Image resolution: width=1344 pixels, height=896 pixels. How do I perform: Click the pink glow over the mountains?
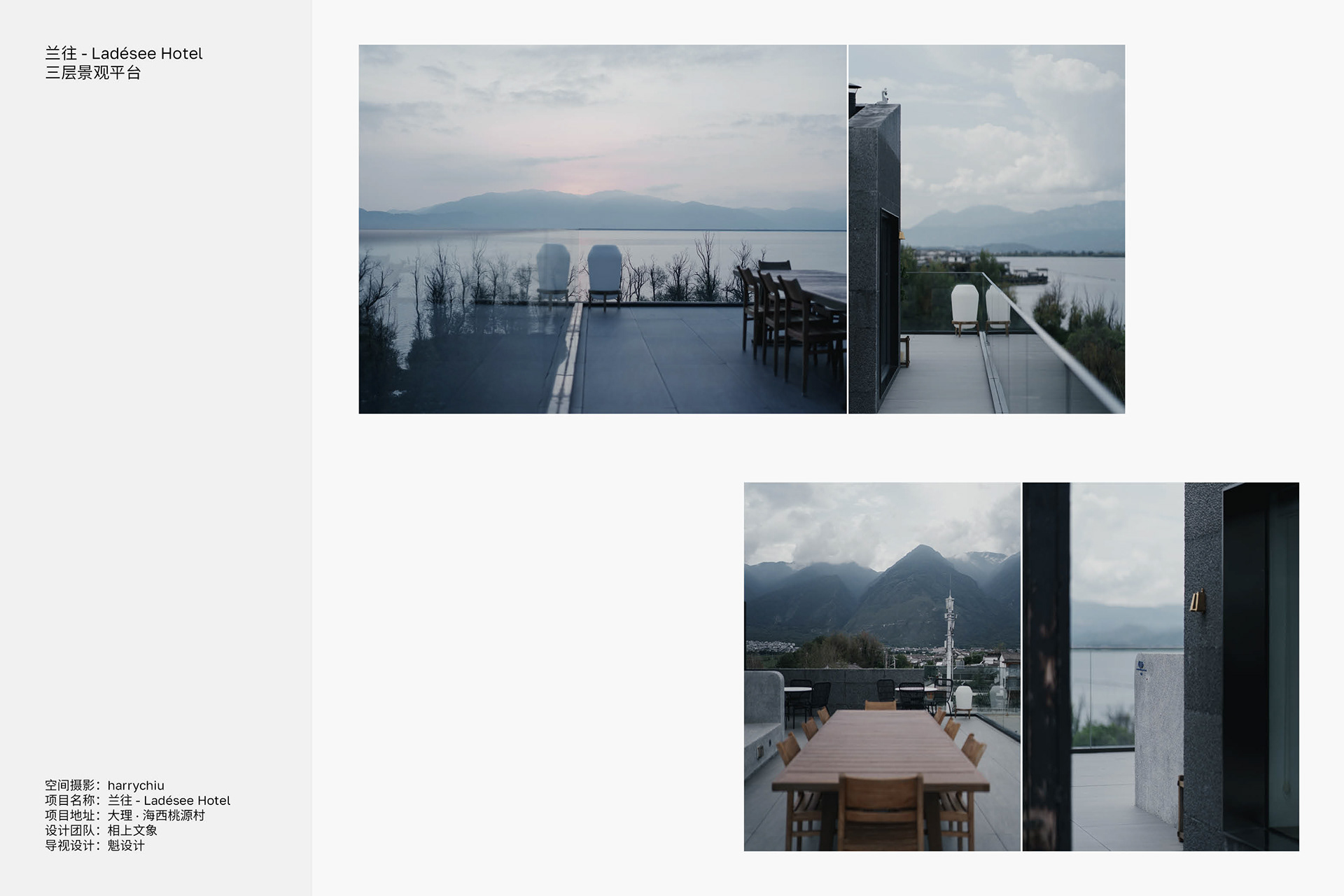pyautogui.click(x=581, y=183)
